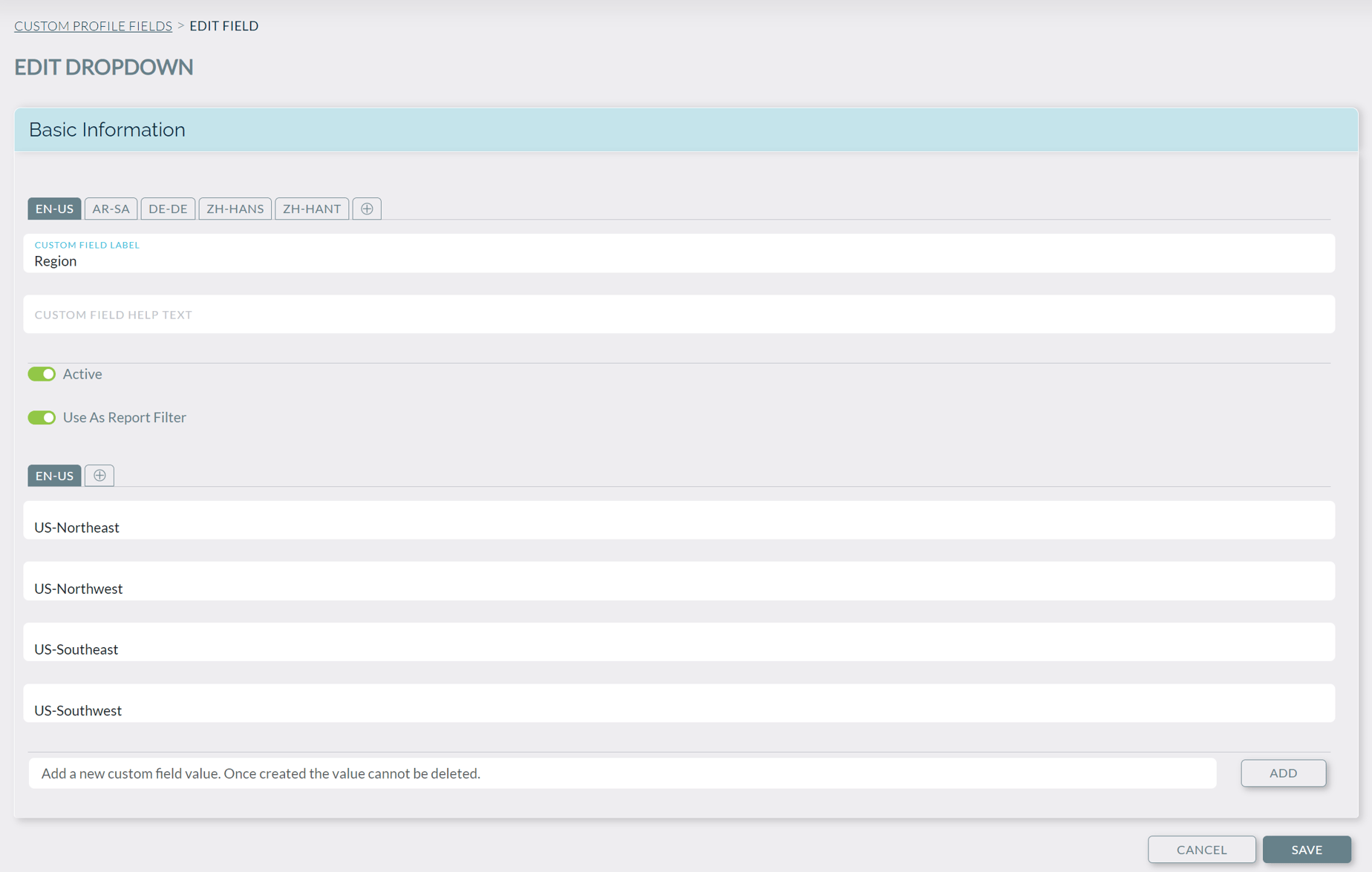Open the ZH-HANS language tab
The width and height of the screenshot is (1372, 872).
tap(235, 209)
